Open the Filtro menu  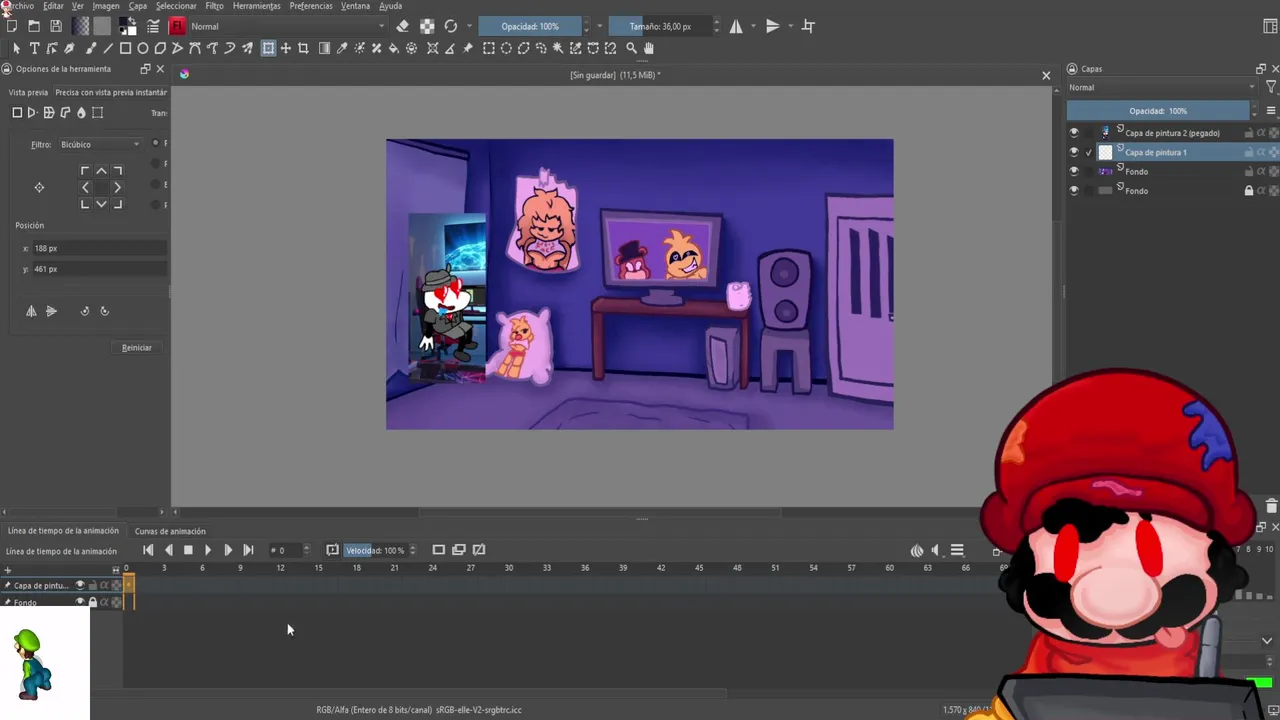coord(214,6)
